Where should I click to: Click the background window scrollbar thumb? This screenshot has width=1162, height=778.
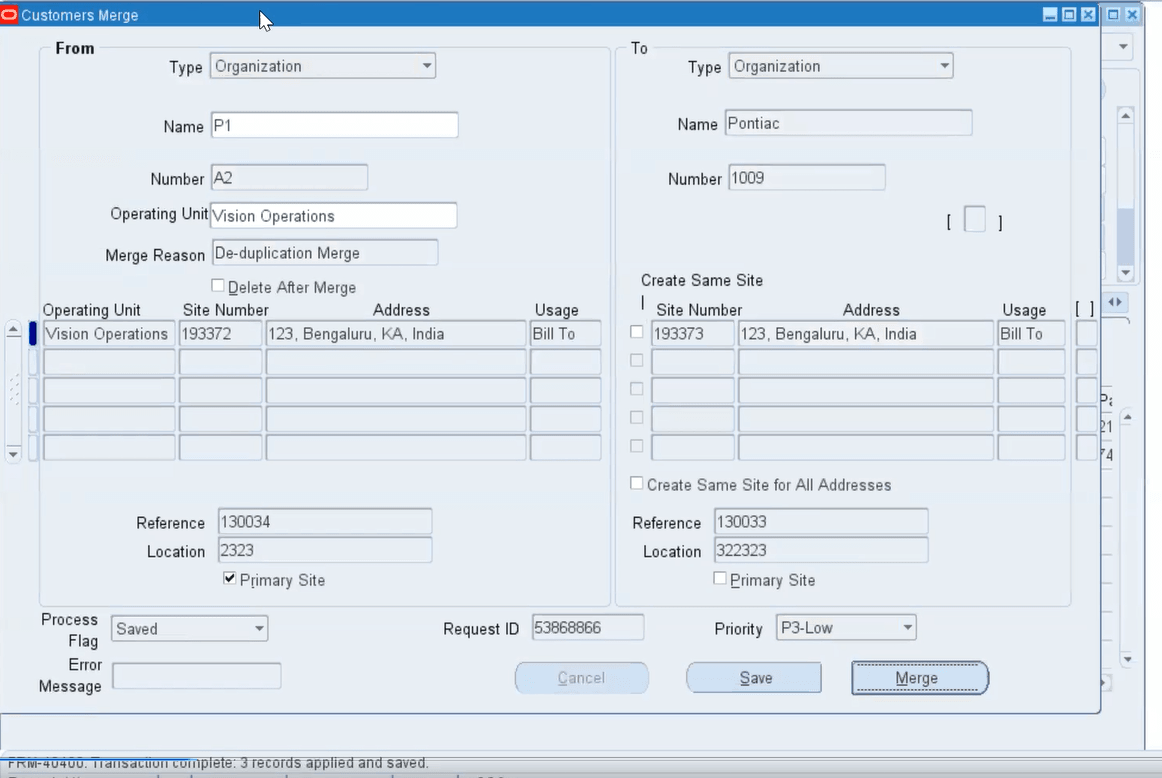coord(1126,236)
